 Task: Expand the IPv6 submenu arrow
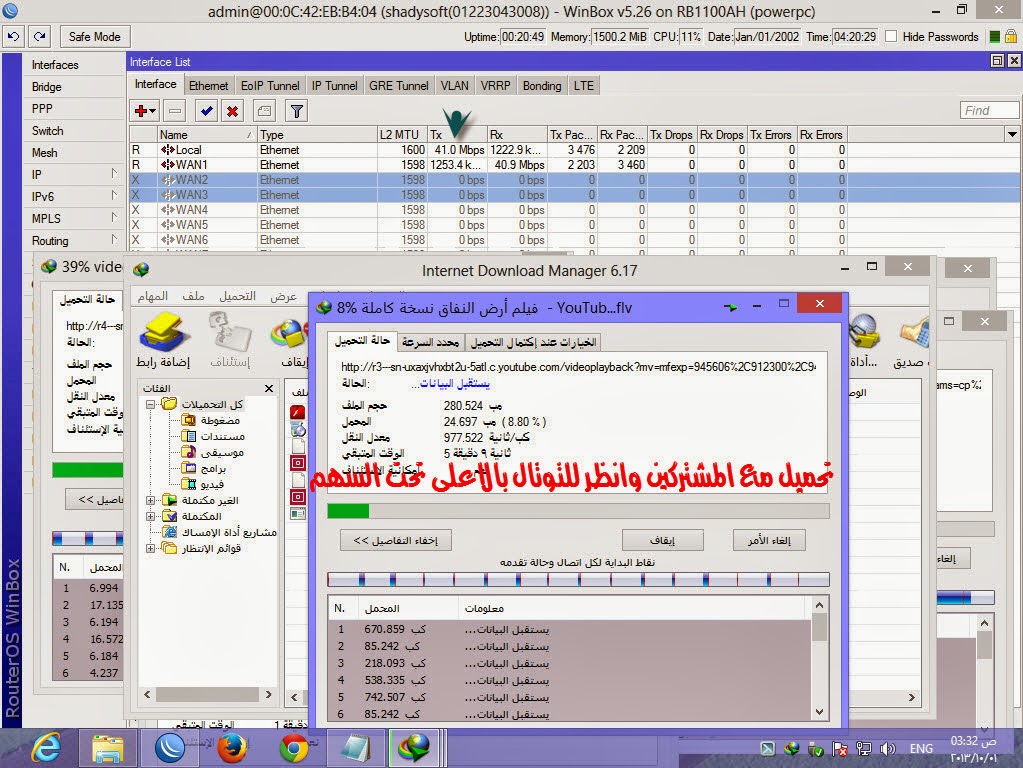pyautogui.click(x=114, y=195)
